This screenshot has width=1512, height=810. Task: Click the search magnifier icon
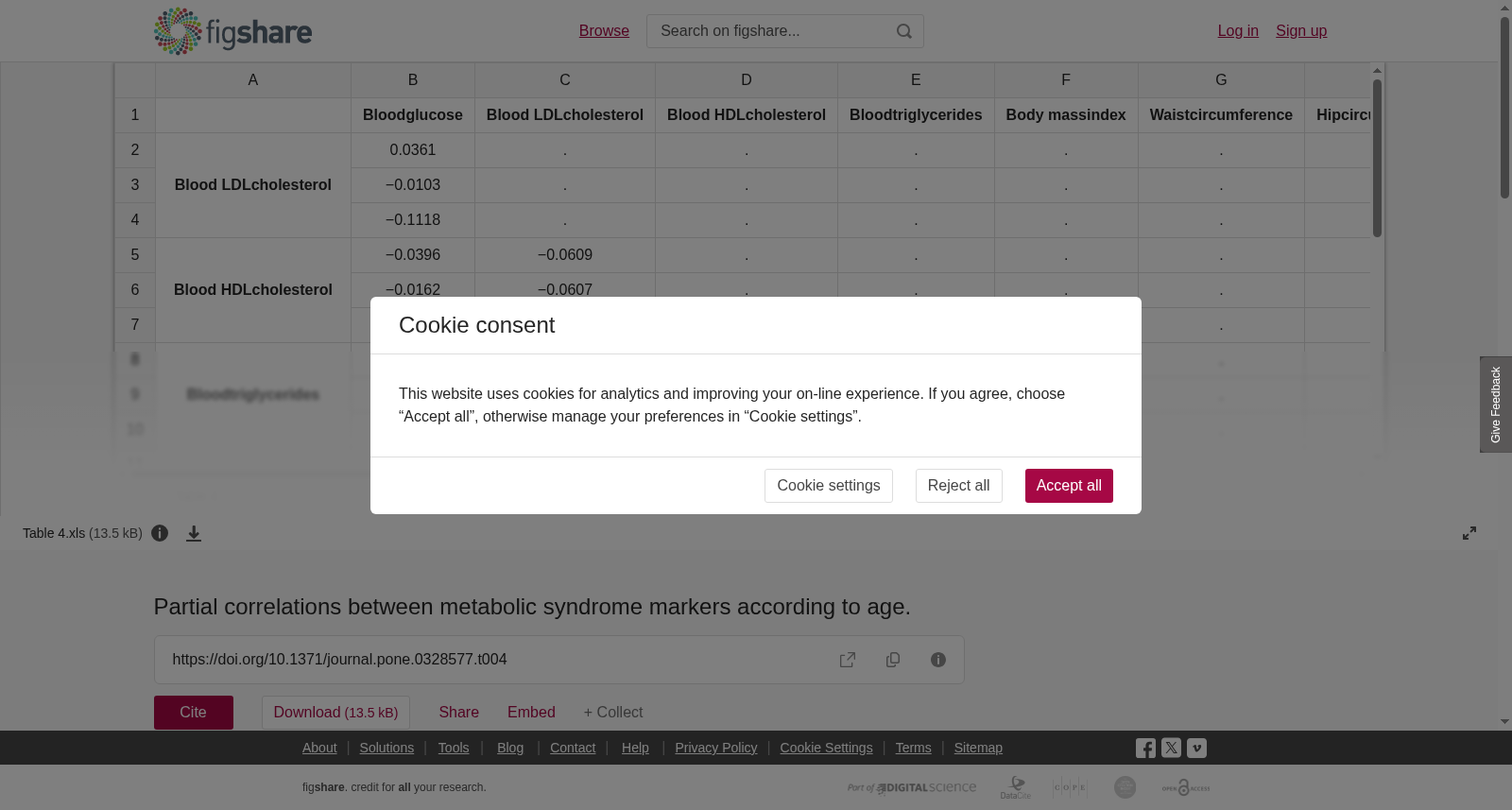tap(904, 31)
